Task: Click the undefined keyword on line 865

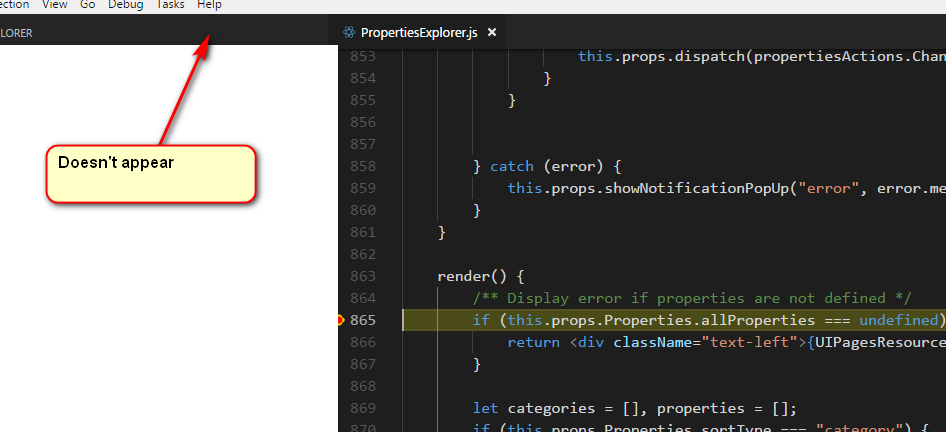Action: (x=899, y=320)
